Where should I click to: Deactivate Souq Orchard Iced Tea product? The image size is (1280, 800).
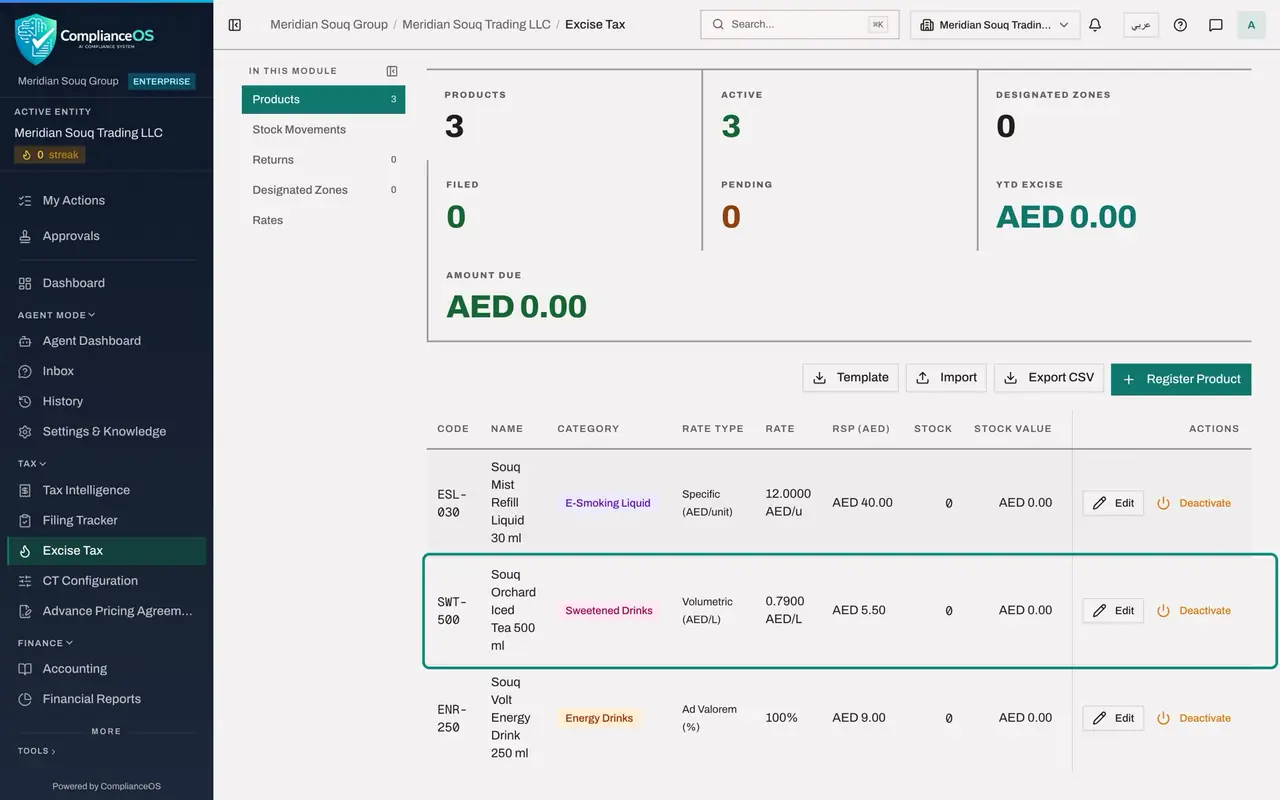(1194, 611)
